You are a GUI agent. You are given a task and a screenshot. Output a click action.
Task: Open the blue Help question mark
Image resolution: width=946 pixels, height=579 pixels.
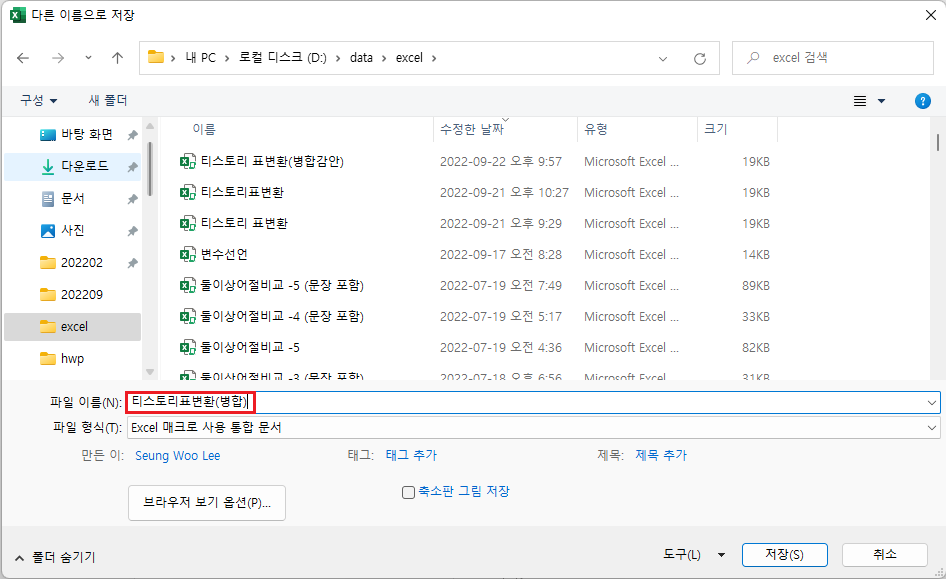pyautogui.click(x=922, y=100)
